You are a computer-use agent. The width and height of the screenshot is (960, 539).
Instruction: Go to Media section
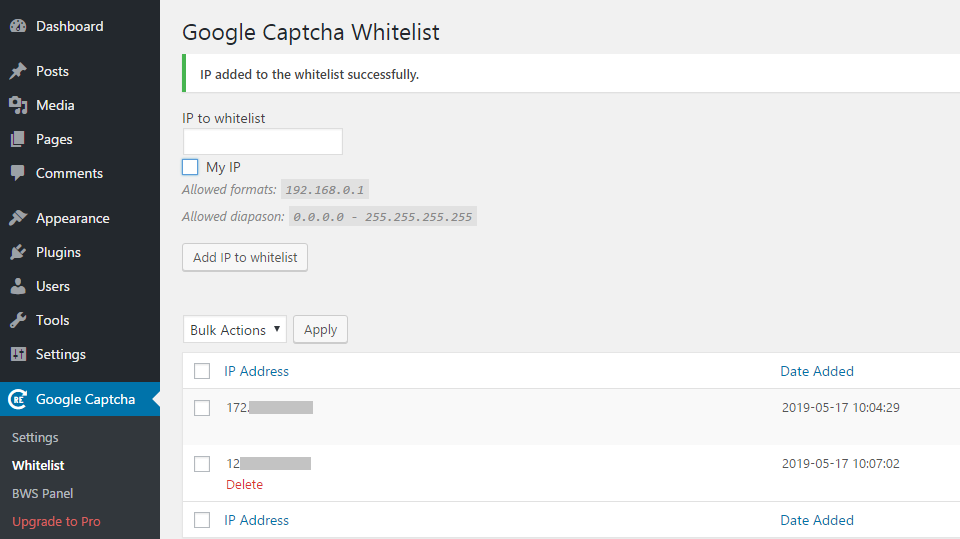(x=55, y=105)
